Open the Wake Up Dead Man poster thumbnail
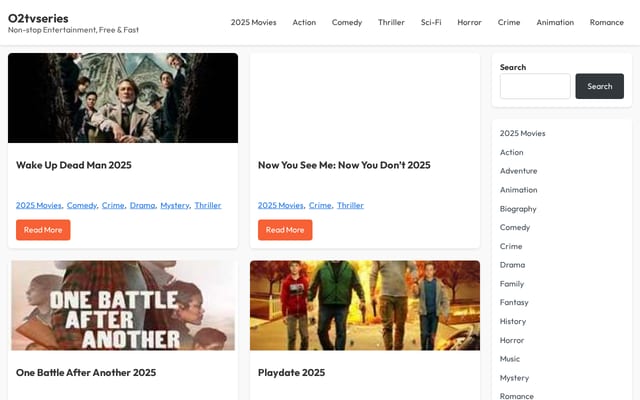 tap(123, 98)
